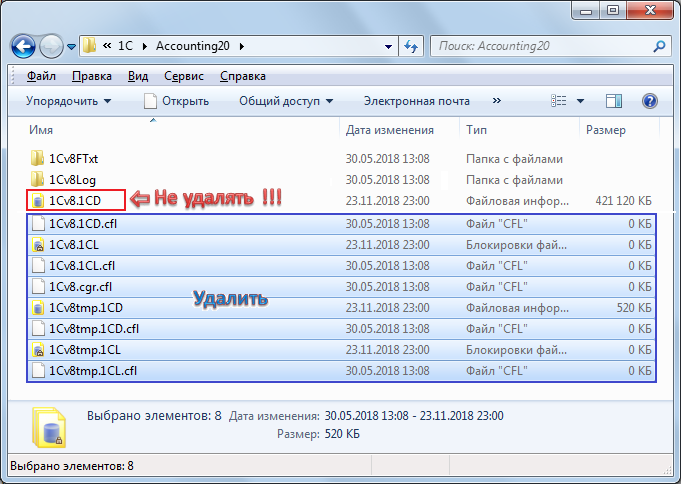Sort by the Размер column header
Image resolution: width=681 pixels, height=484 pixels.
click(605, 130)
